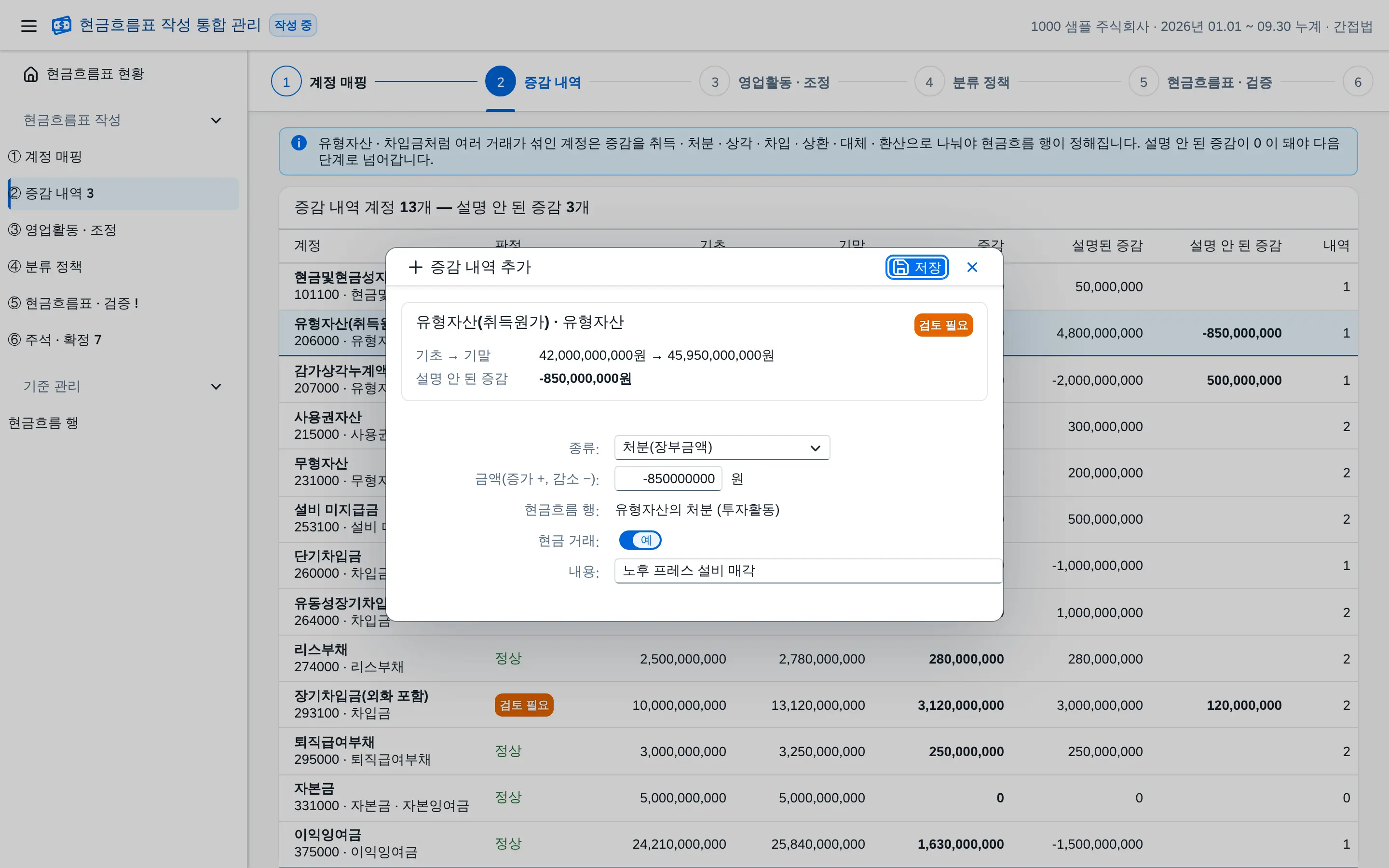Click the 현금흐름표 작성 통합 관리 title
The width and height of the screenshot is (1389, 868).
[170, 25]
